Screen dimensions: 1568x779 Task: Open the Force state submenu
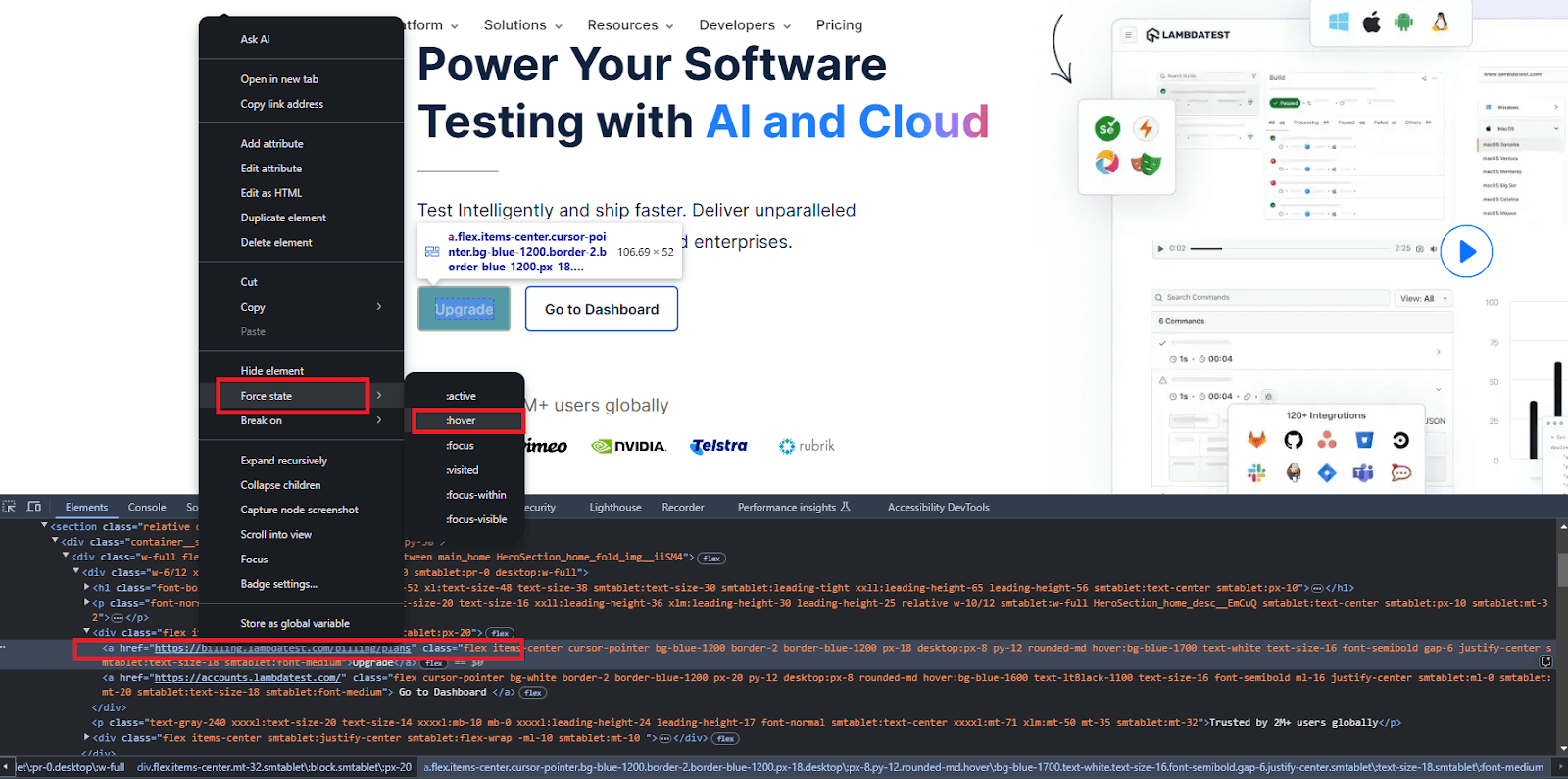pyautogui.click(x=301, y=396)
